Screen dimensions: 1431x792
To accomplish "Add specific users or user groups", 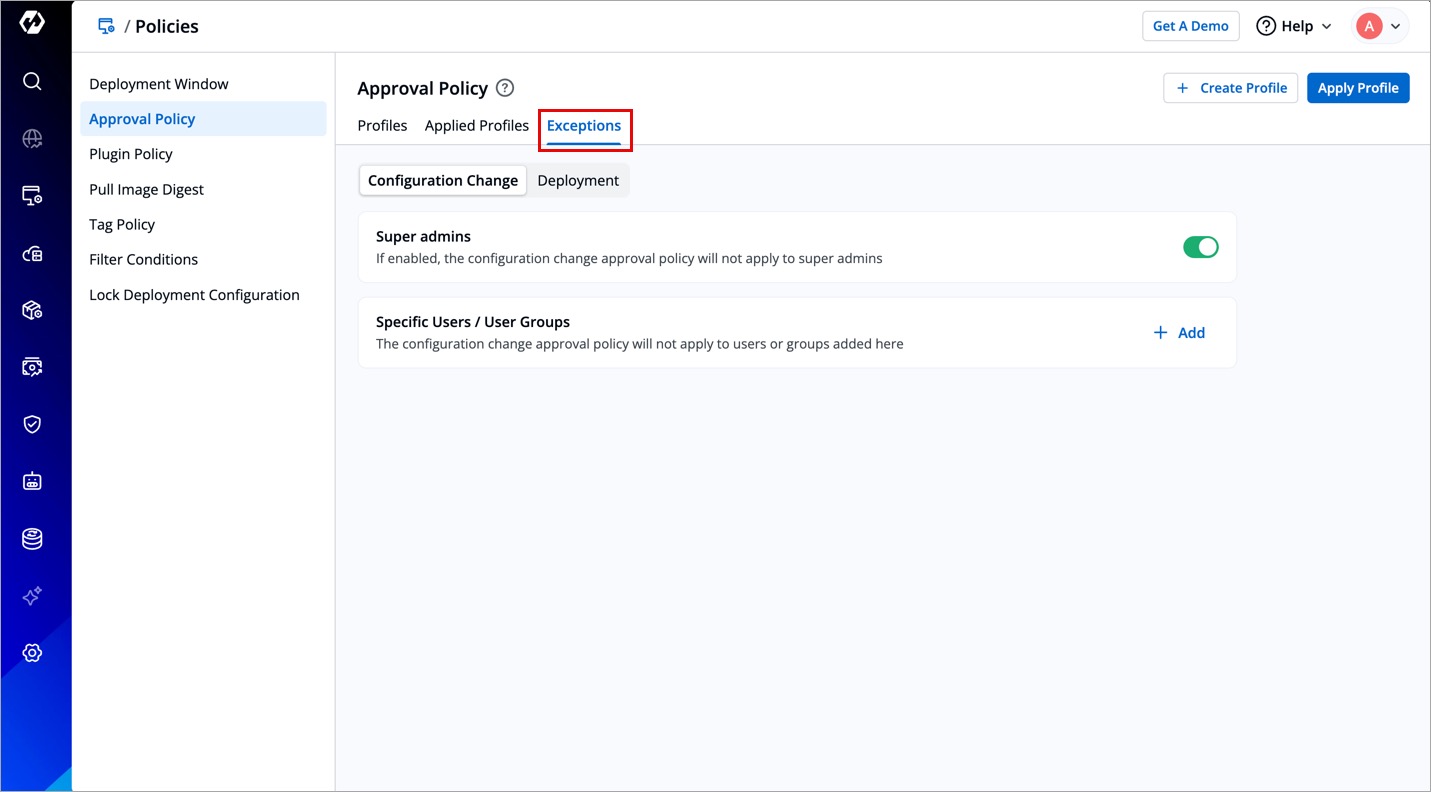I will coord(1179,333).
